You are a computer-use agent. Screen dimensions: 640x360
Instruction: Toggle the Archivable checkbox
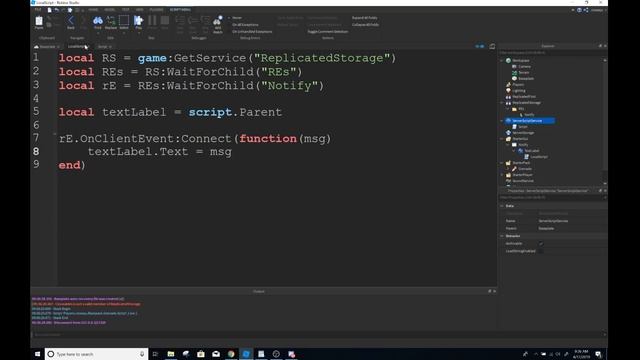[541, 244]
